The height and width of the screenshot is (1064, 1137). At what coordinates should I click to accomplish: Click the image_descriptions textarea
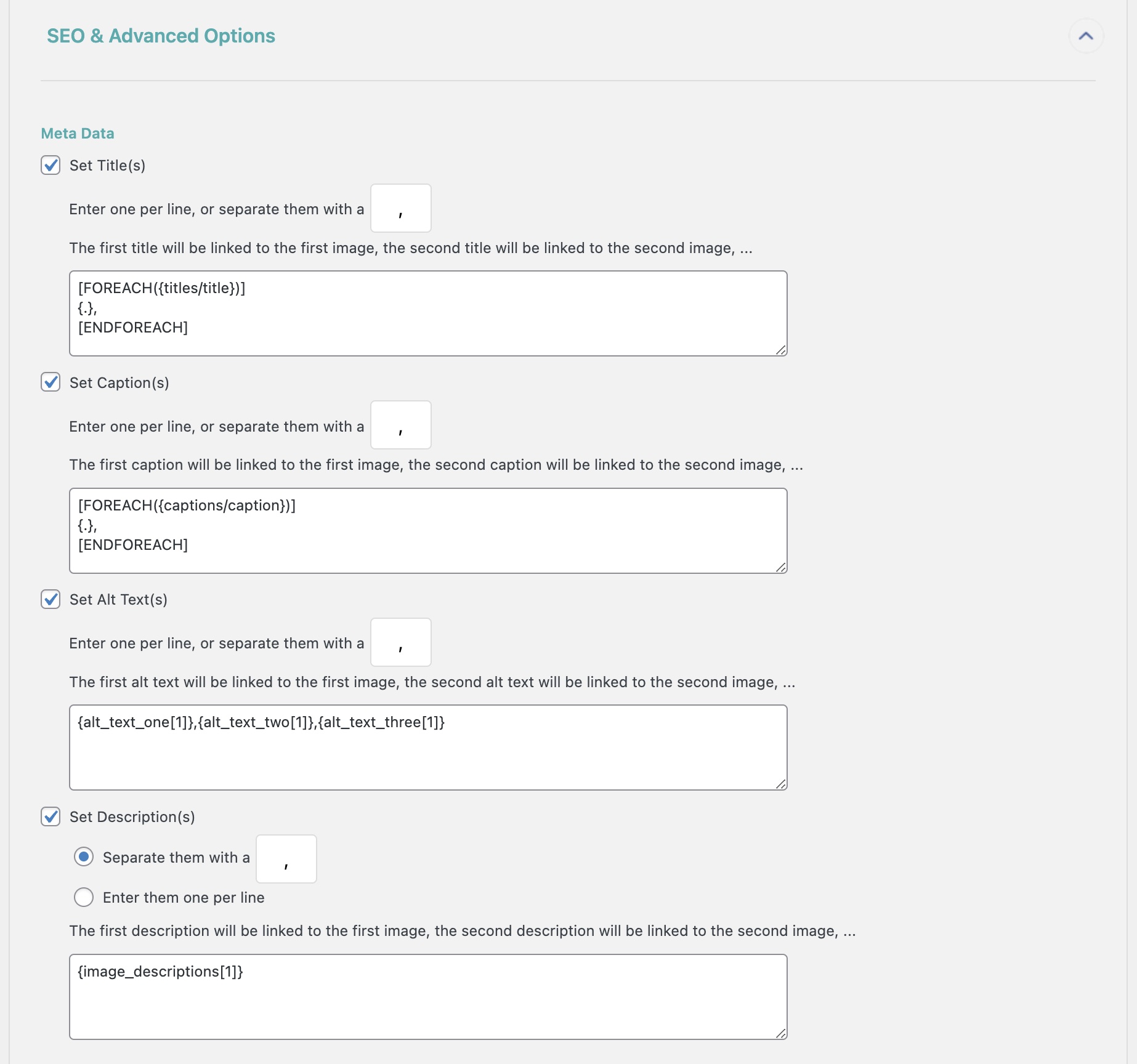(x=427, y=996)
